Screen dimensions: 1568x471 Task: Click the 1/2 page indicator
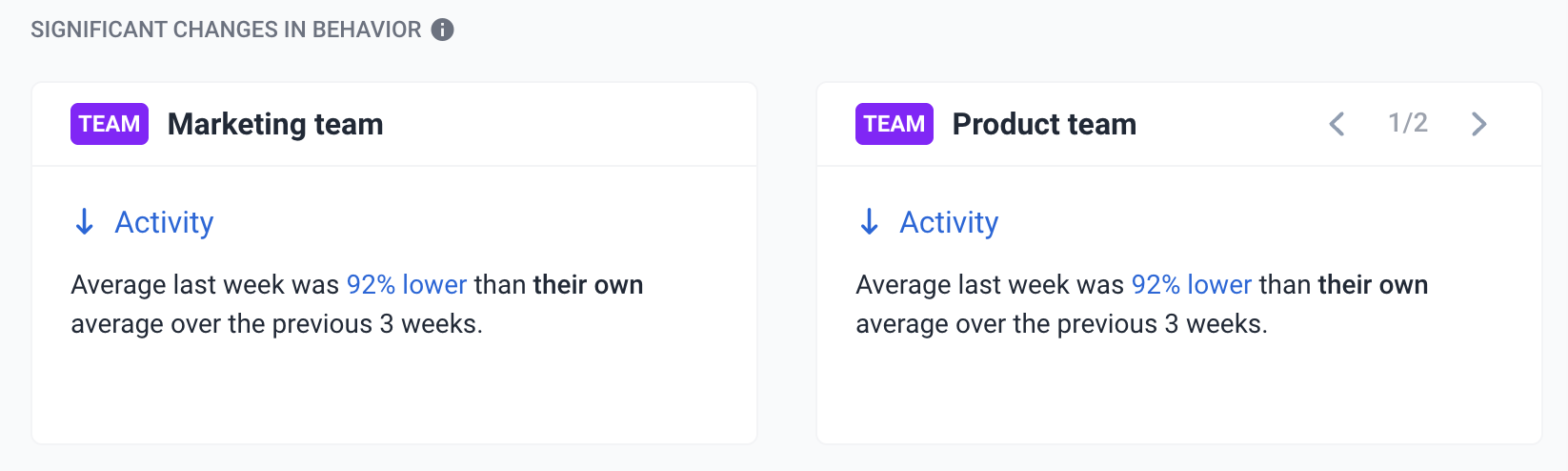pyautogui.click(x=1408, y=123)
